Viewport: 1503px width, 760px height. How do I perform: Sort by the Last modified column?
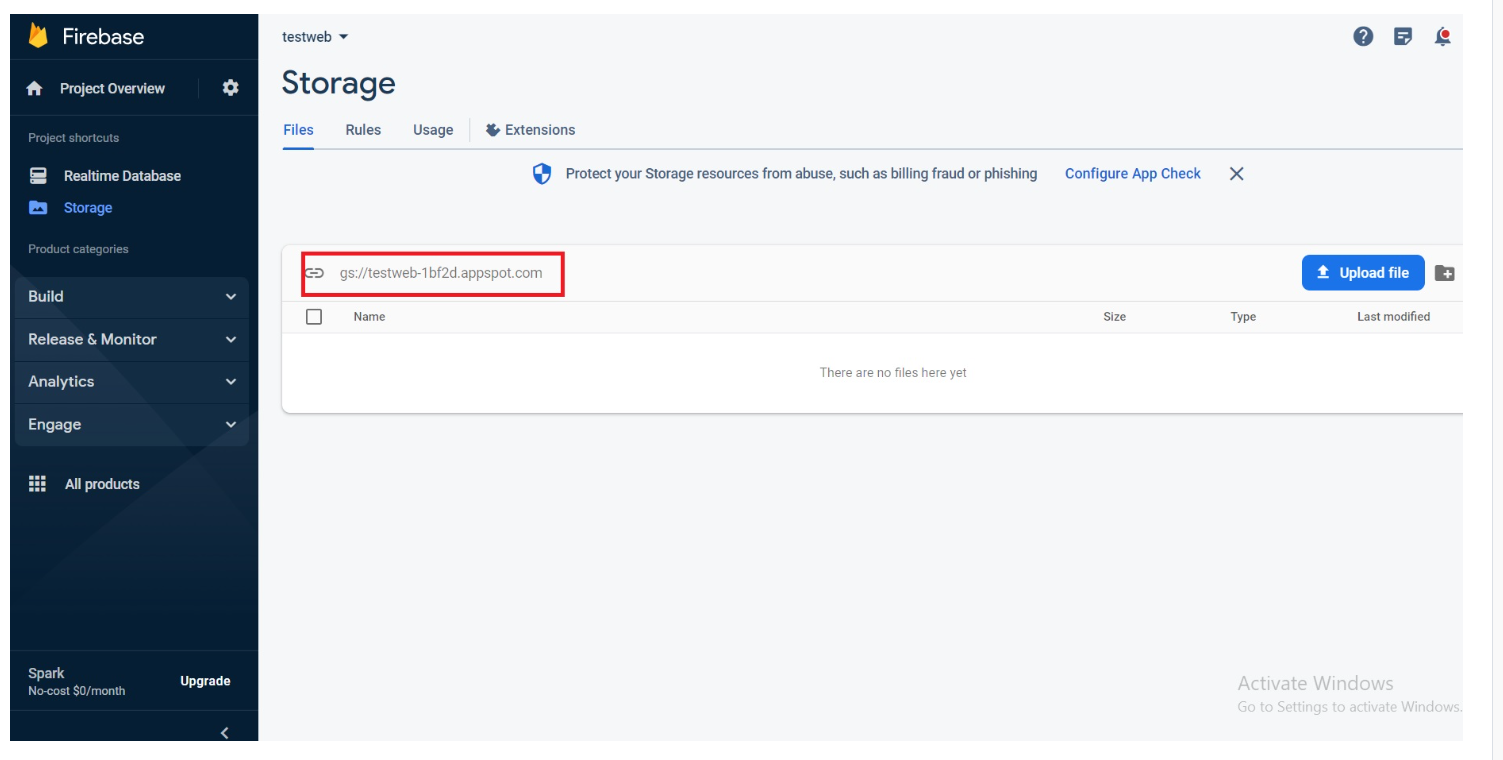(1393, 317)
